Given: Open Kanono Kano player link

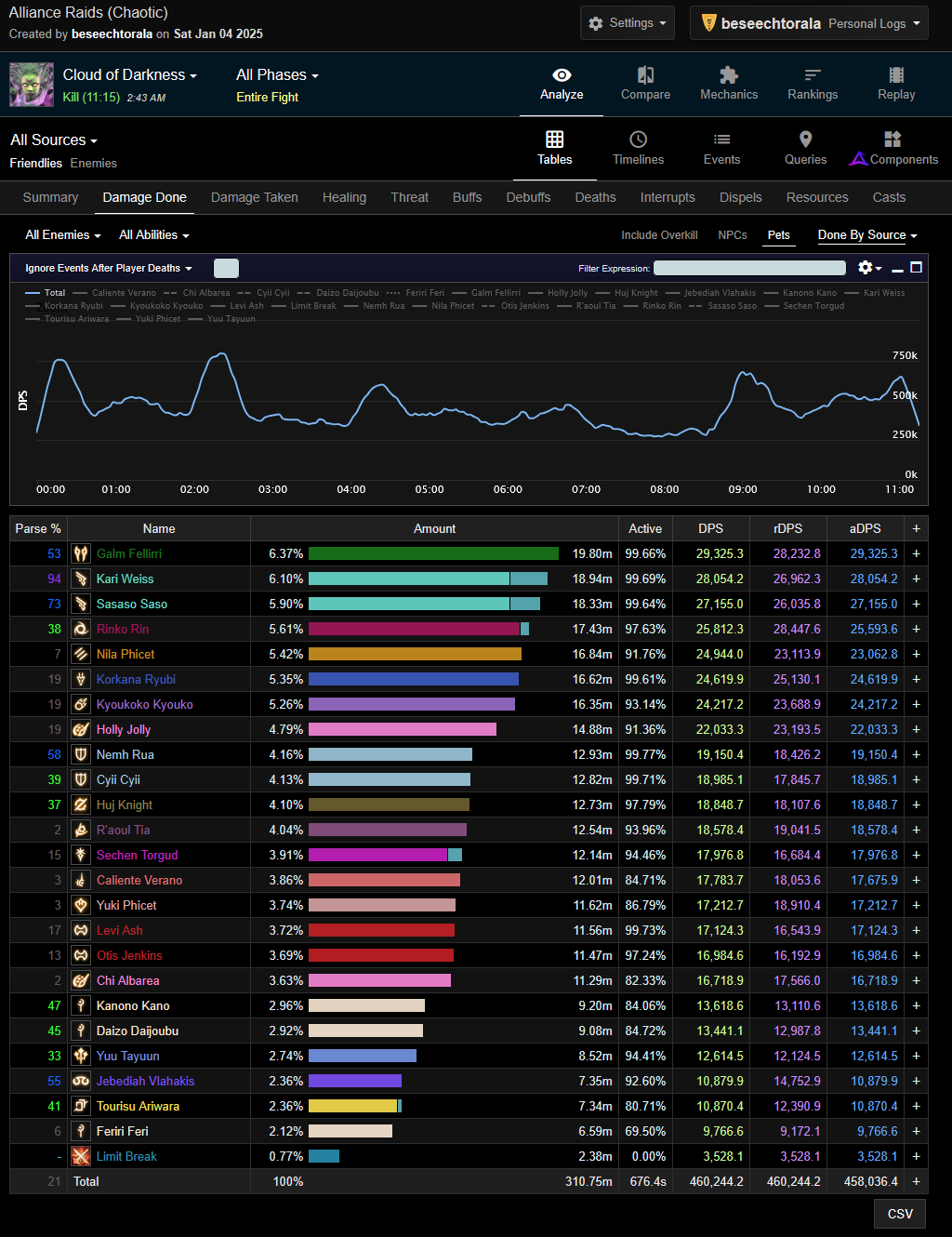Looking at the screenshot, I should (133, 1005).
